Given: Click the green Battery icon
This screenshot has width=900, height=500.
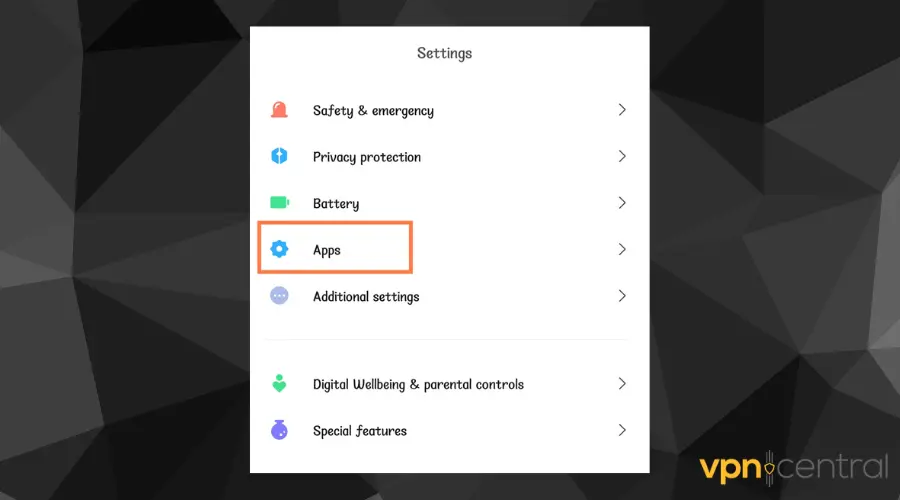Looking at the screenshot, I should (x=280, y=203).
